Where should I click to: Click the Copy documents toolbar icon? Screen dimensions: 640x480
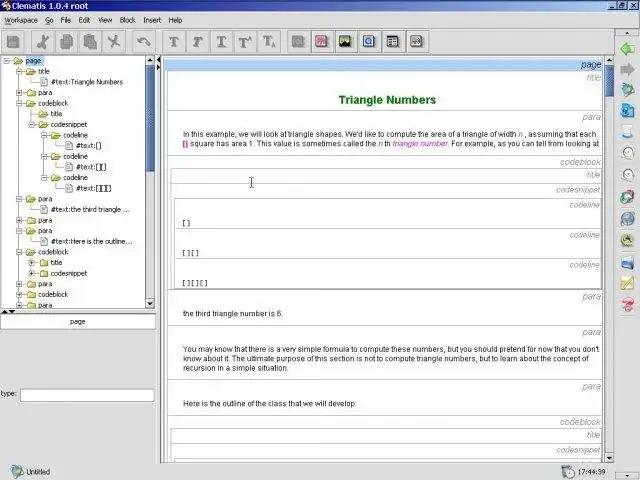tap(67, 42)
